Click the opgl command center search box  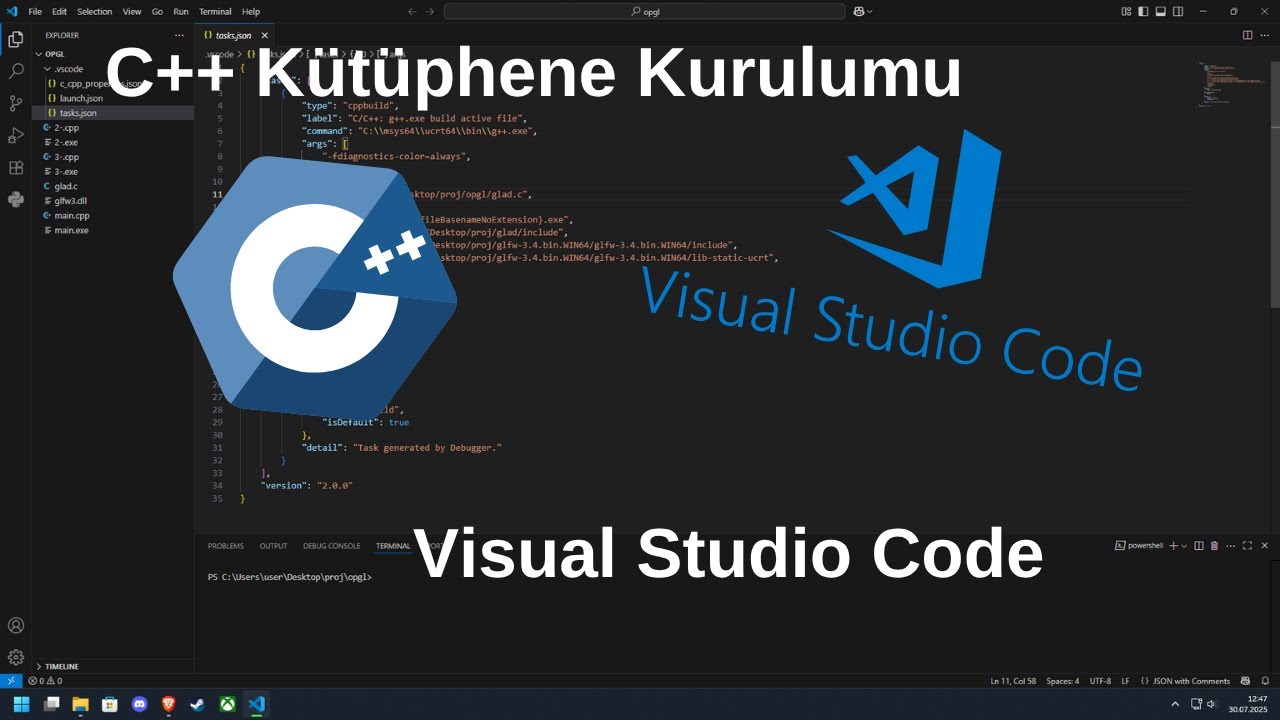644,11
